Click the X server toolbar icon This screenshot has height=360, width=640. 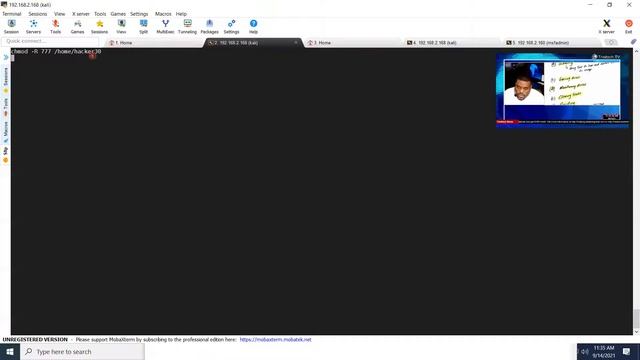(607, 26)
